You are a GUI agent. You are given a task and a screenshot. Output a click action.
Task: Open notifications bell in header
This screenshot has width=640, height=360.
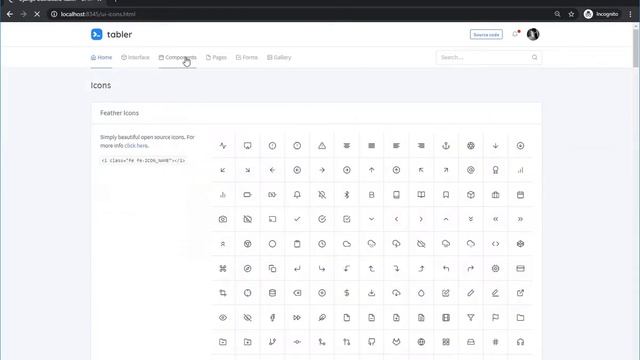(515, 34)
